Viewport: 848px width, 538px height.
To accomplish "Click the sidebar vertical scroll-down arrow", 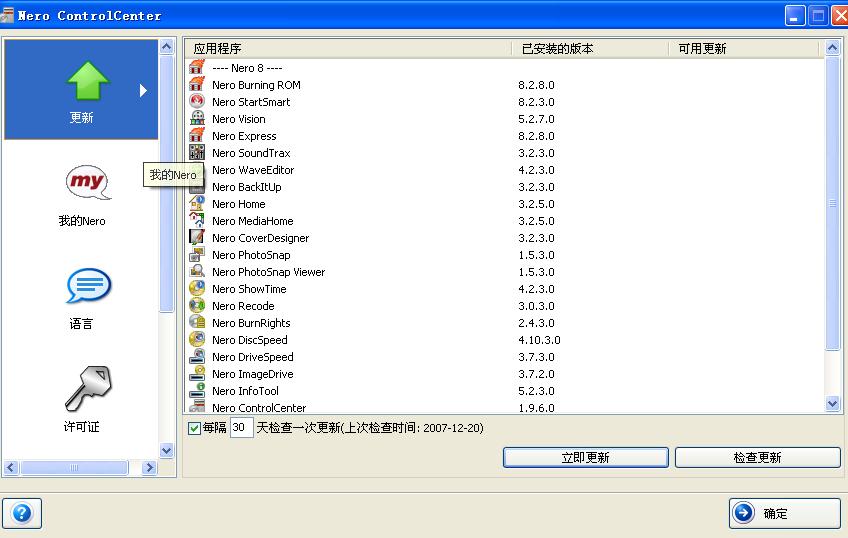I will pyautogui.click(x=167, y=450).
